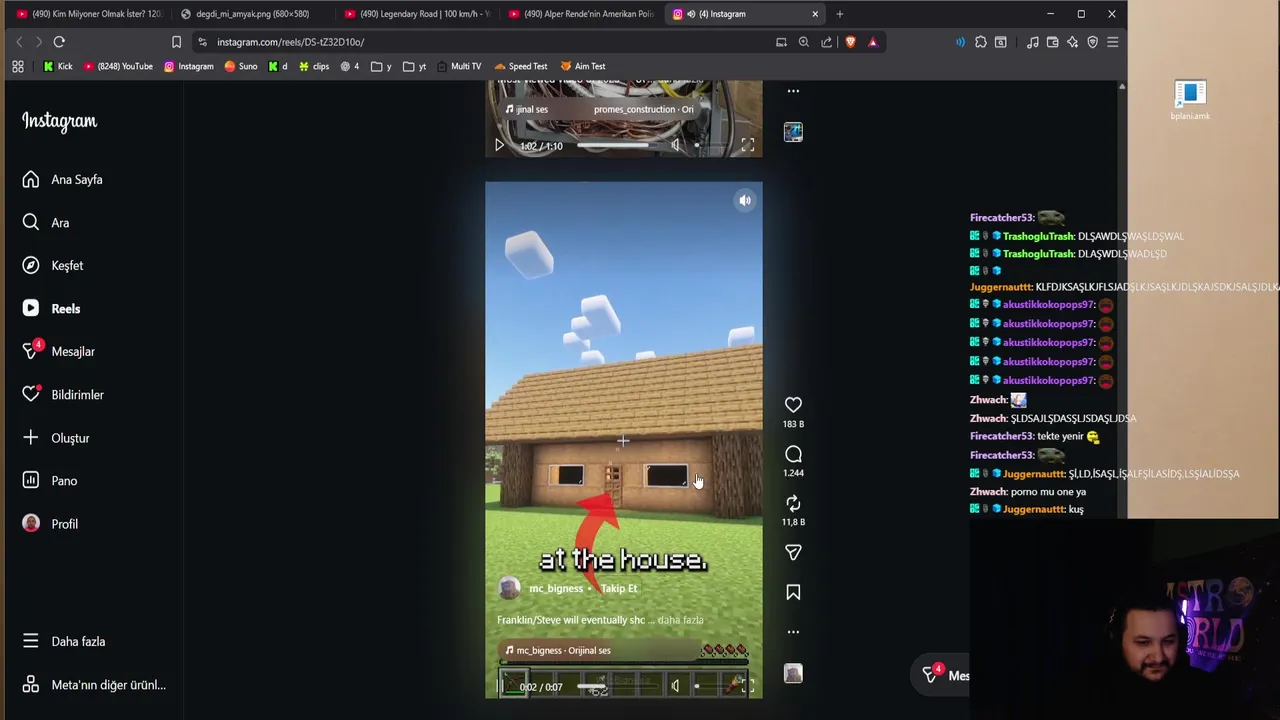This screenshot has height=720, width=1280.
Task: Open the clips bookmark
Action: [314, 66]
